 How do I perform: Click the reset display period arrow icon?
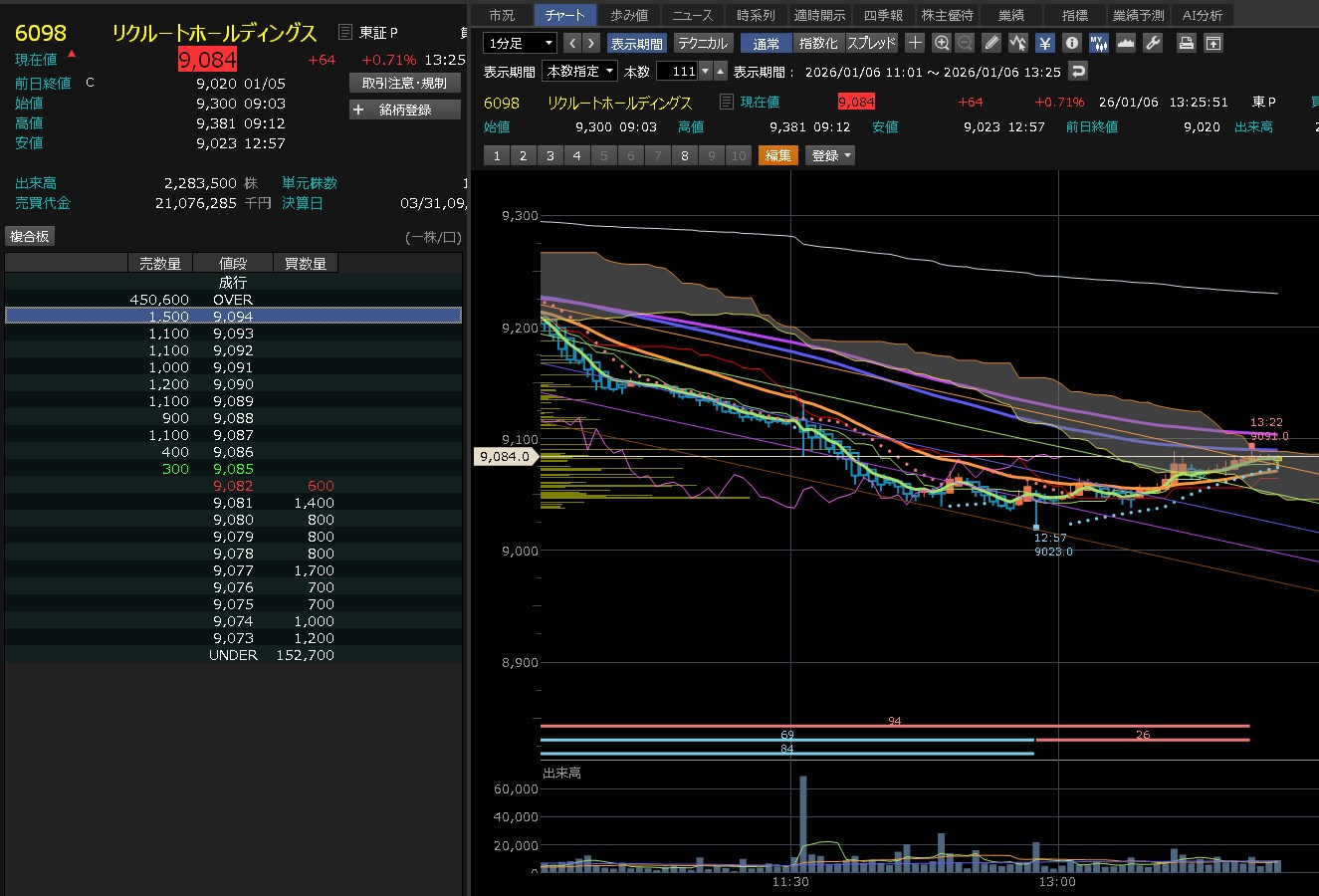point(1077,71)
